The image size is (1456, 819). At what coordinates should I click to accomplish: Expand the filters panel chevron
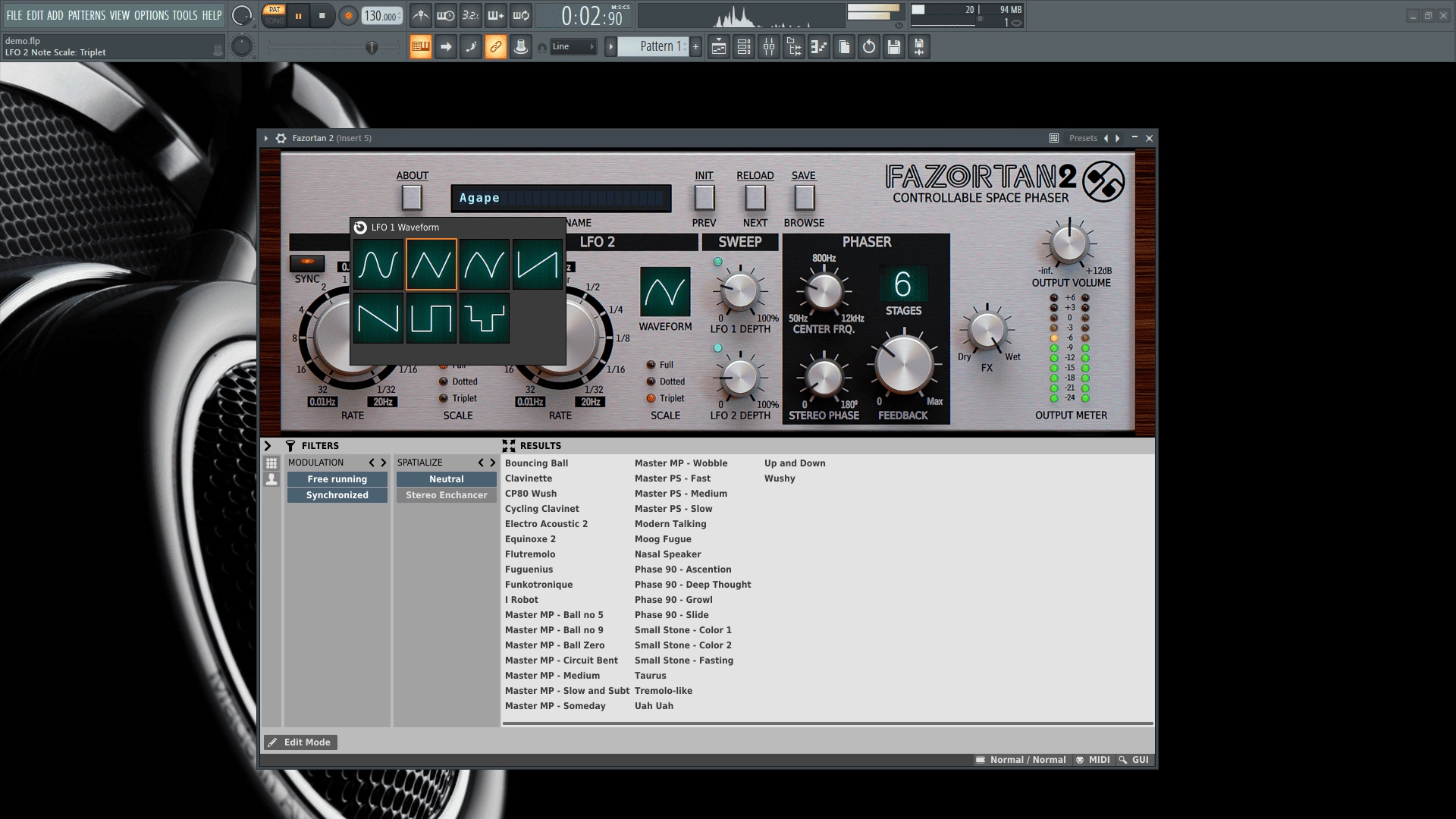pyautogui.click(x=268, y=446)
